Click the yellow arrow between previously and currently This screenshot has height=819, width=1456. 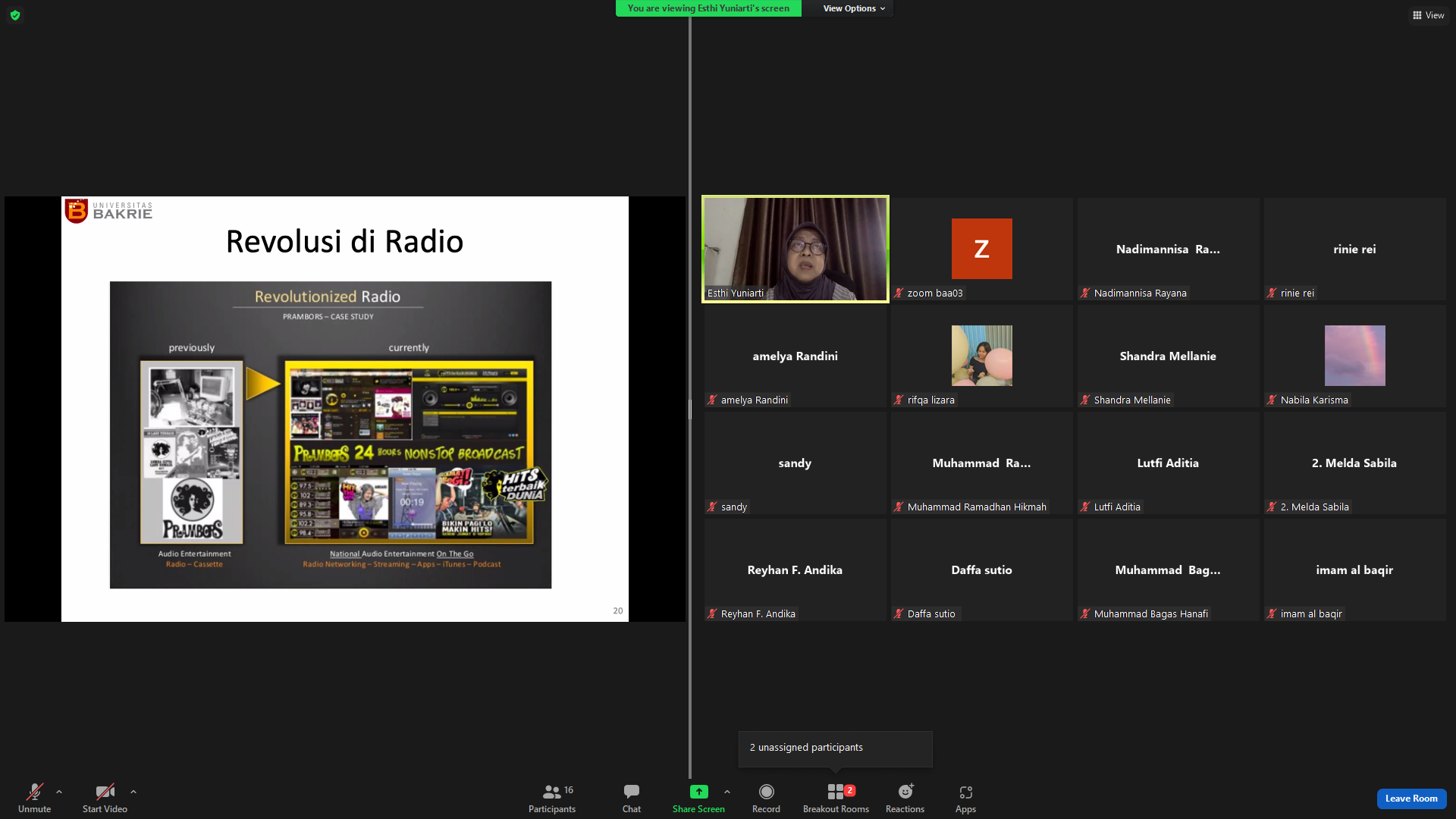(x=263, y=384)
